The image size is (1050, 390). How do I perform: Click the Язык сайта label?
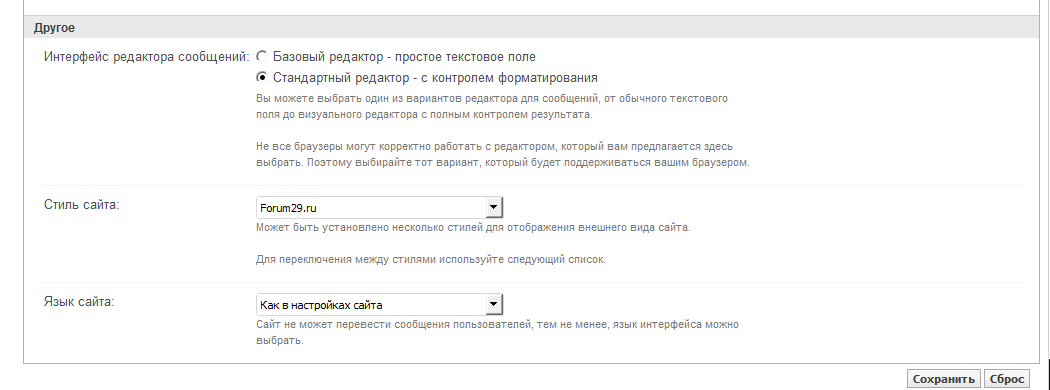point(79,302)
